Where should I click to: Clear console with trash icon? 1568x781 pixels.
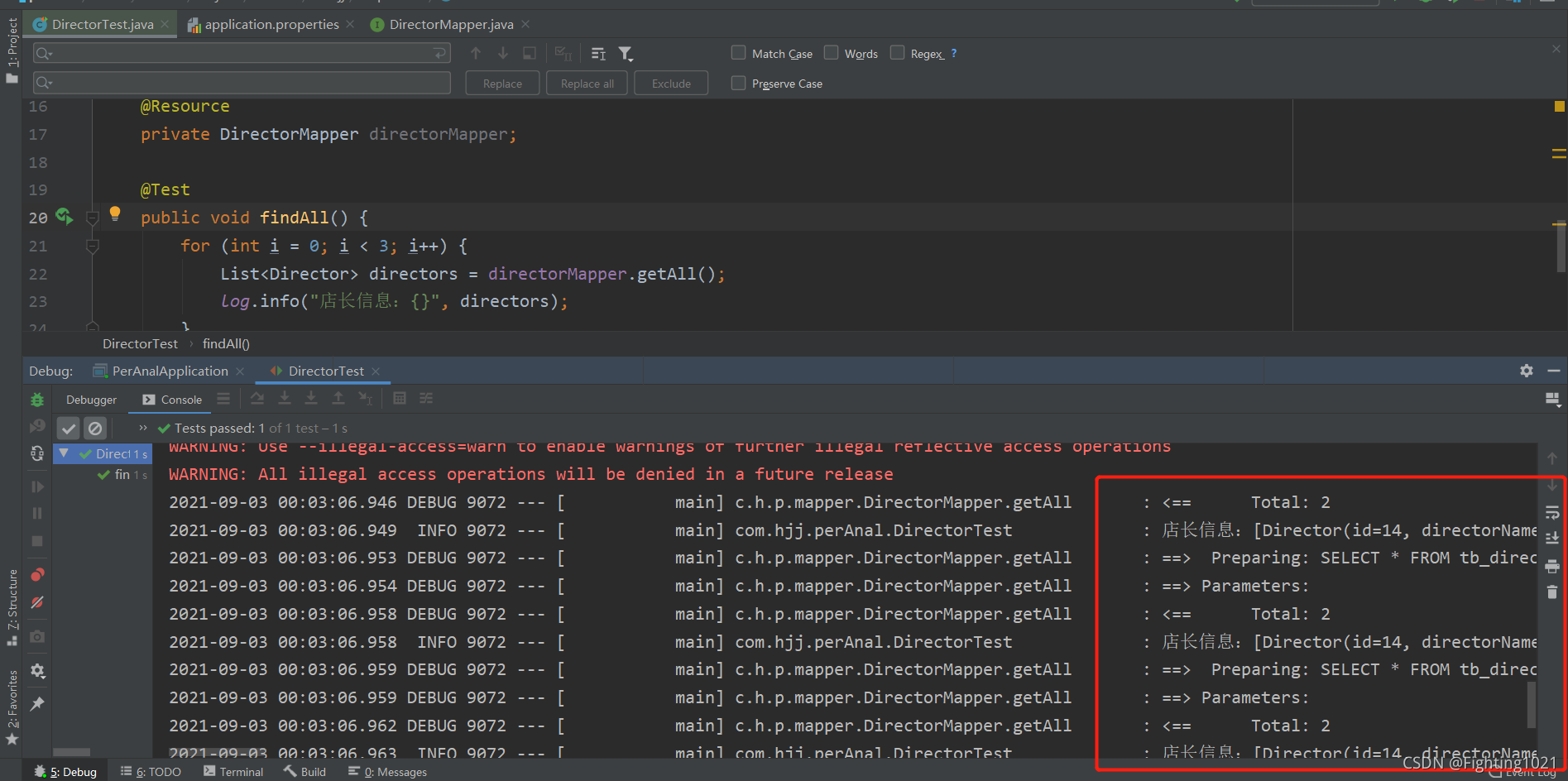(1552, 592)
